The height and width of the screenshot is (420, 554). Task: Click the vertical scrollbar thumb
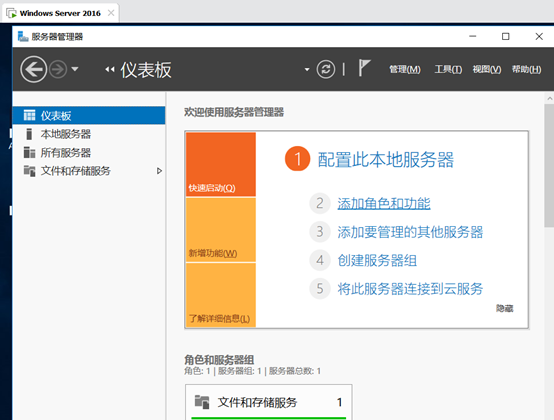coord(549,165)
